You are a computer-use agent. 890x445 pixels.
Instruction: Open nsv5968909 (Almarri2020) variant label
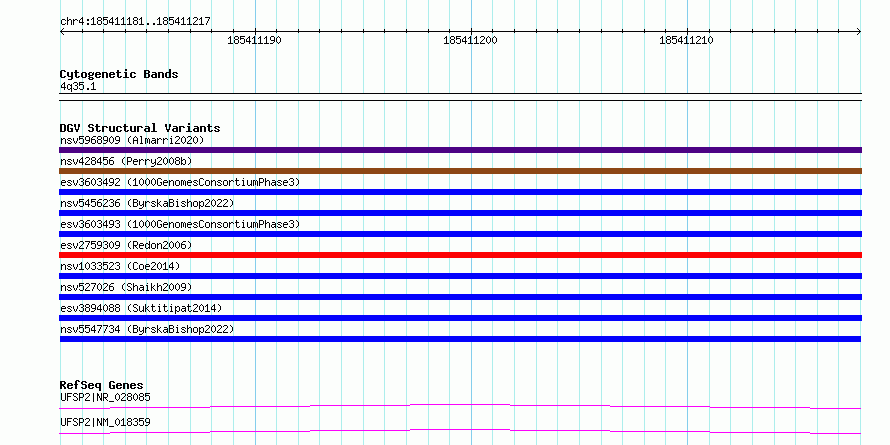pyautogui.click(x=132, y=140)
